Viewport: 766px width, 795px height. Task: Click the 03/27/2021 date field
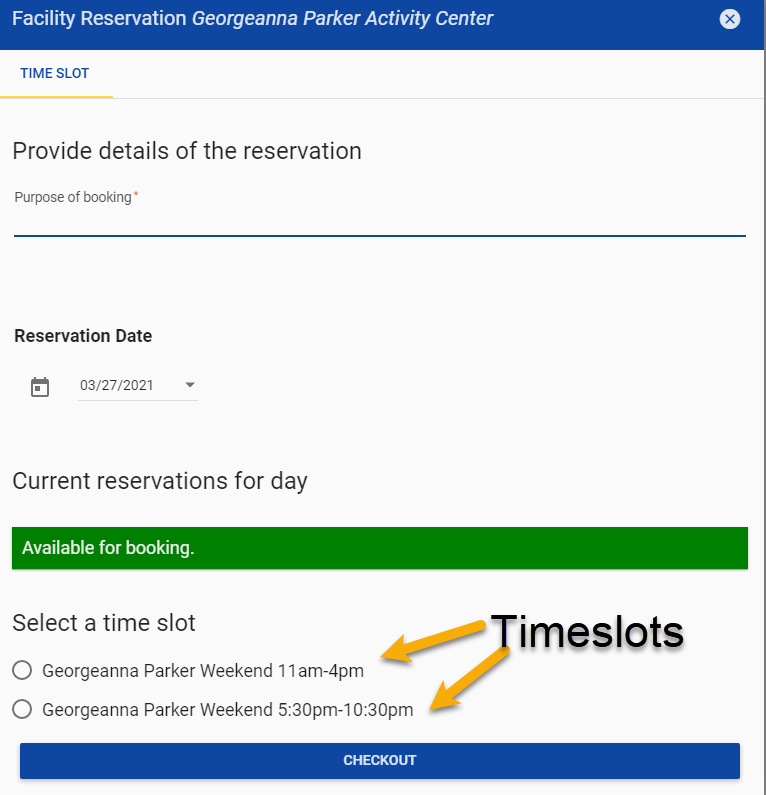[118, 385]
